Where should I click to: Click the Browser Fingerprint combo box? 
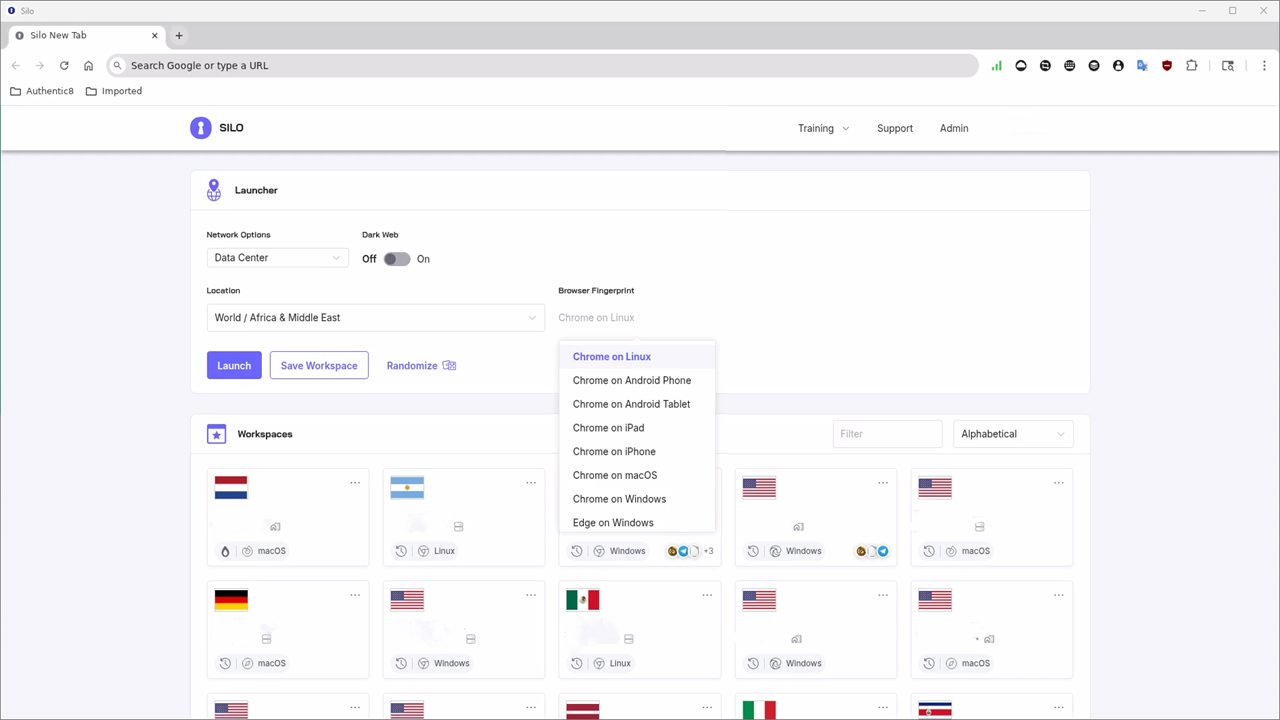636,318
